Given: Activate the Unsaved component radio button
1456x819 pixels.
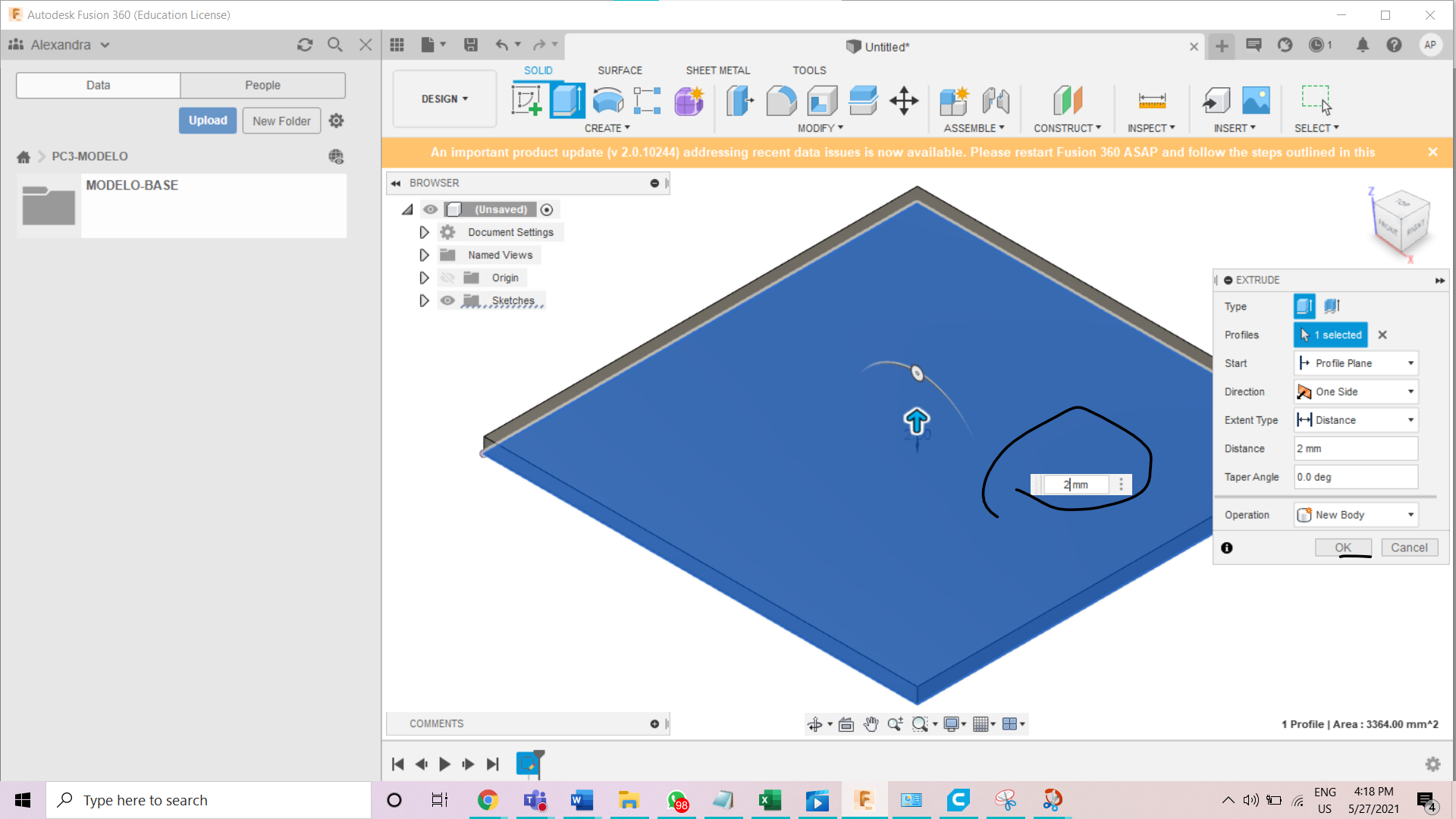Looking at the screenshot, I should coord(547,209).
